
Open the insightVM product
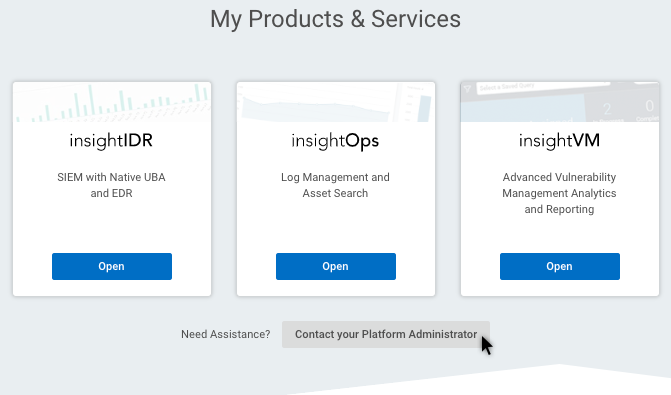[x=560, y=266]
